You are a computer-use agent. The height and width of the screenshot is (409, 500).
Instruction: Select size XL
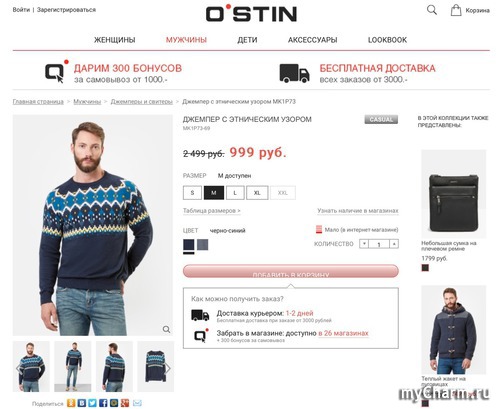(x=257, y=193)
